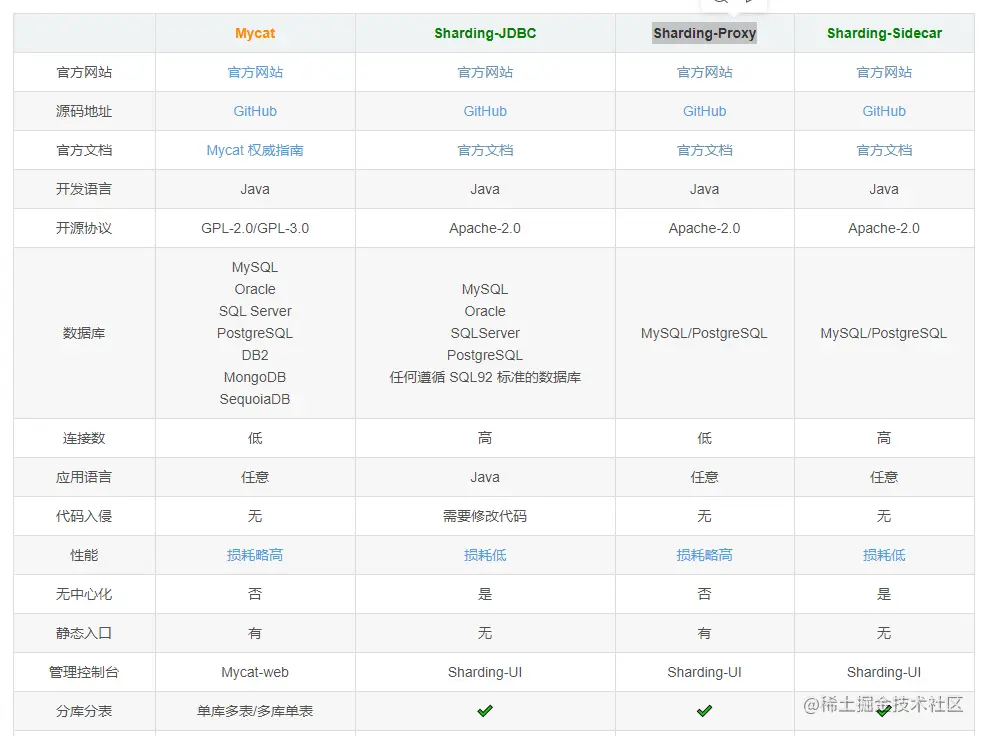Click the 分库分表 row label

(x=84, y=711)
